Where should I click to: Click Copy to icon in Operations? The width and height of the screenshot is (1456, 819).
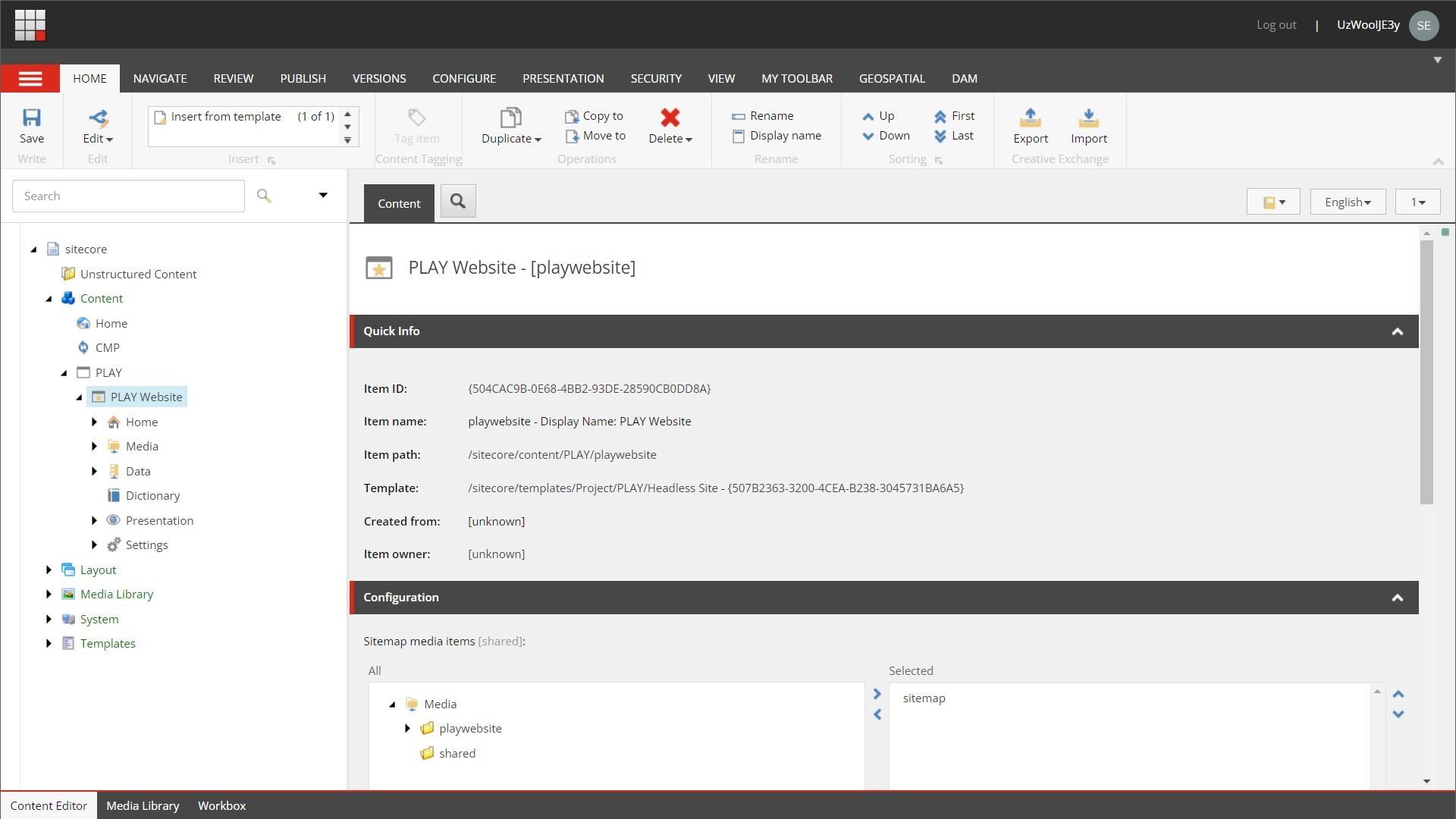click(x=572, y=116)
